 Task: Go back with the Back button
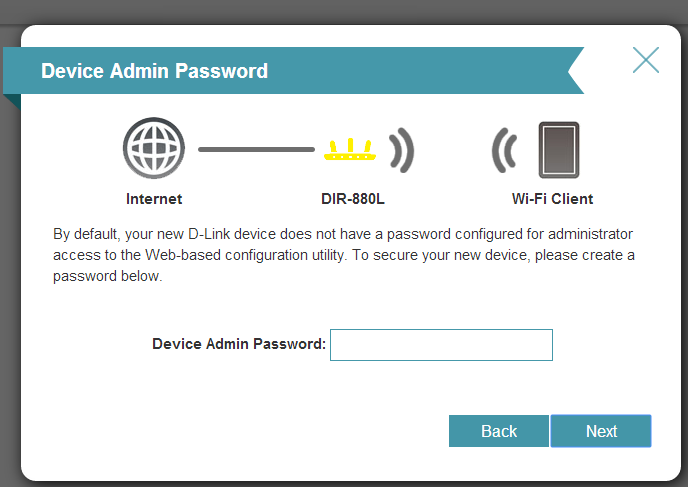coord(499,431)
